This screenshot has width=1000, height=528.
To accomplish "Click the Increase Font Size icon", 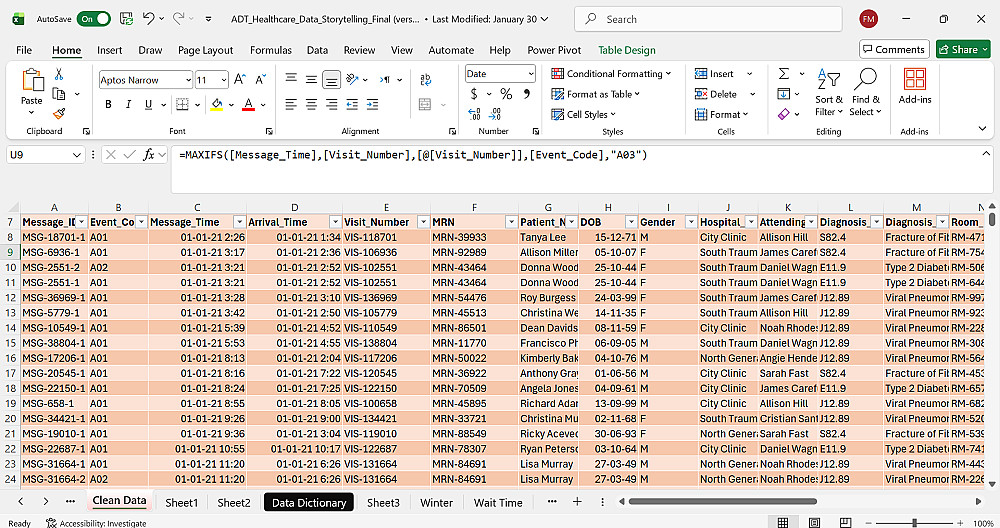I will [242, 80].
